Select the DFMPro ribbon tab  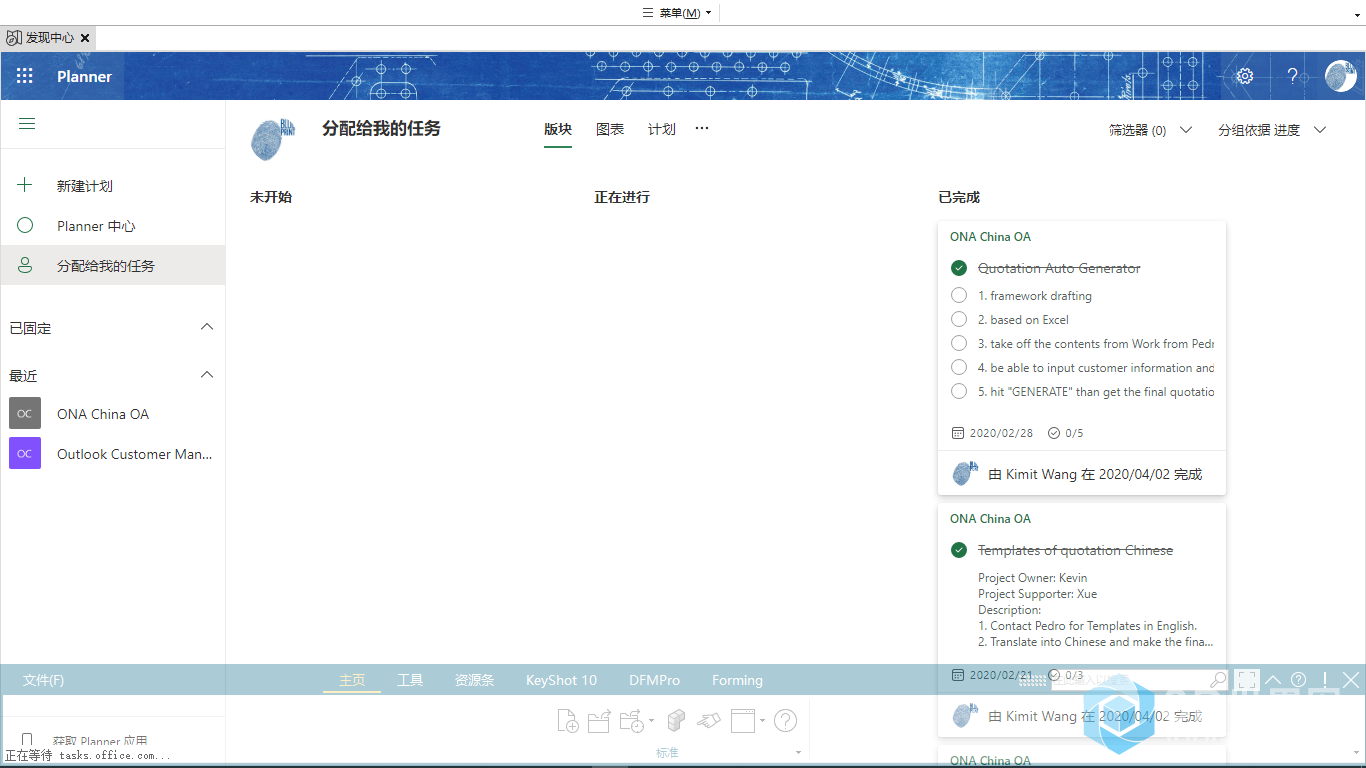[x=654, y=680]
